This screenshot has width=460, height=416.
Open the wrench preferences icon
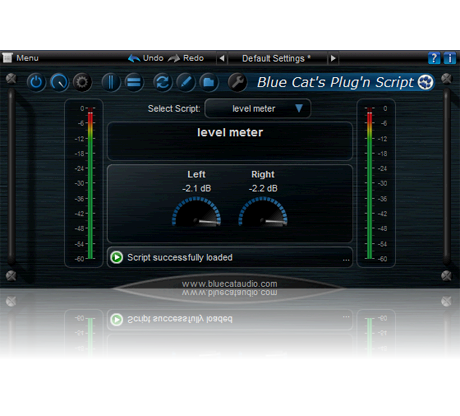237,82
